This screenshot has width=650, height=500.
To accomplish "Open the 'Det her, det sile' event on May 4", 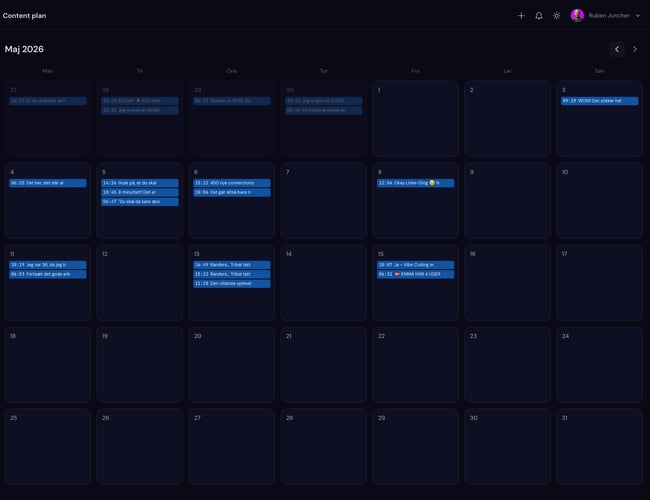I will click(48, 183).
